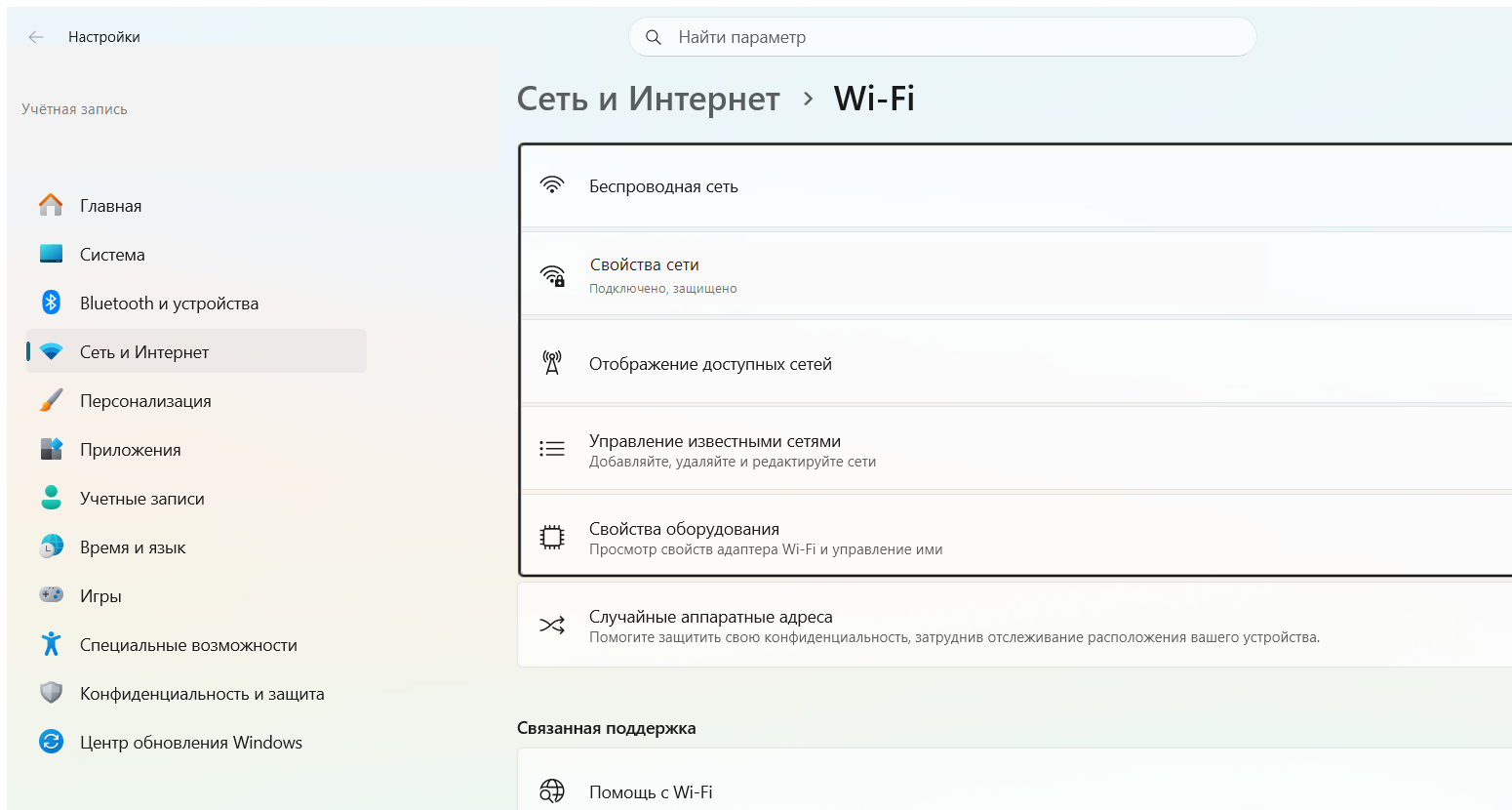Open Специальные возможности settings

pyautogui.click(x=196, y=644)
